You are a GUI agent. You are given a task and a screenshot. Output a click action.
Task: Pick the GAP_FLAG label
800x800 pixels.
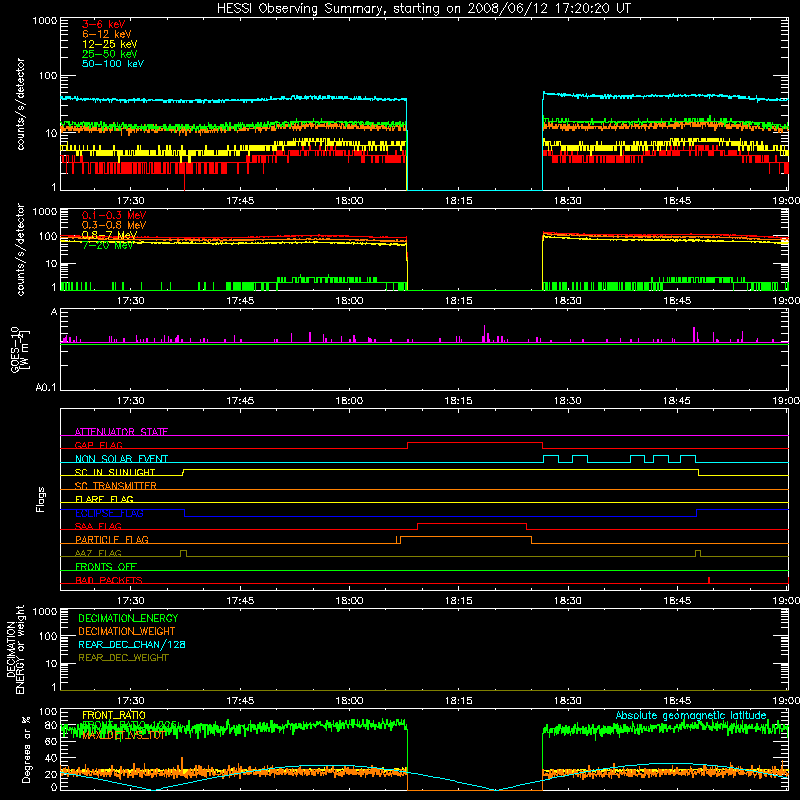(98, 445)
